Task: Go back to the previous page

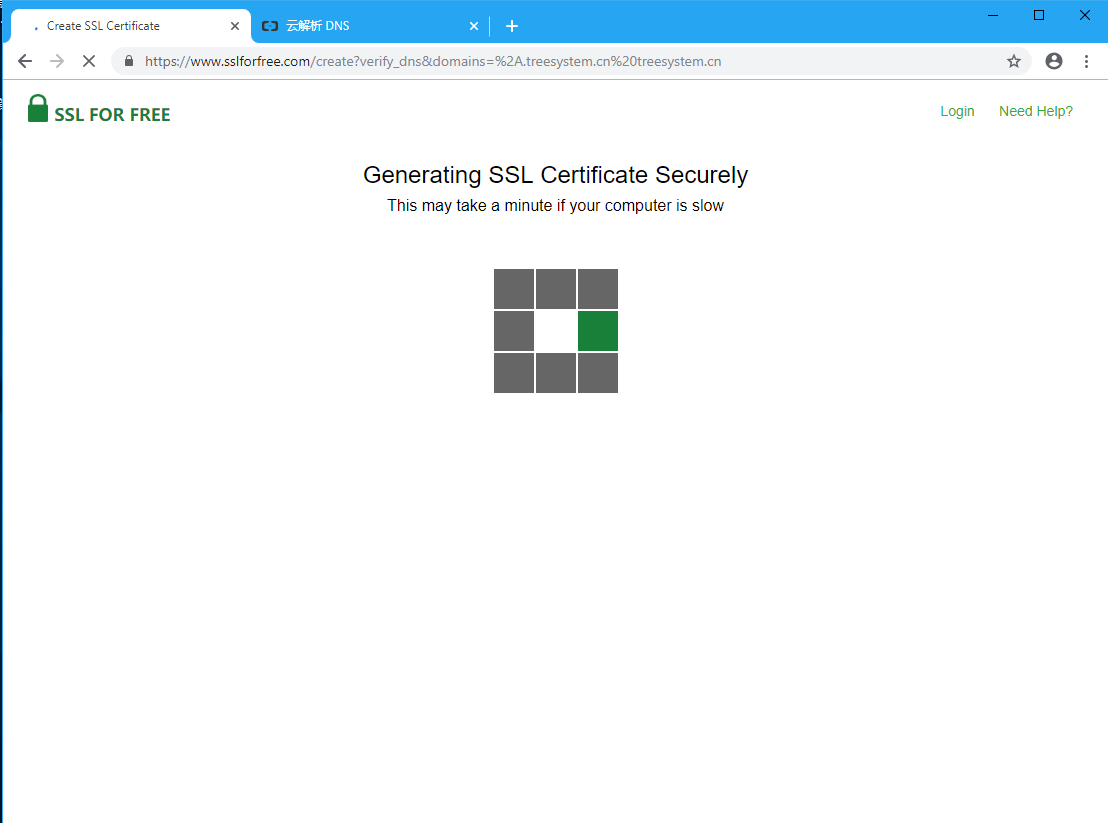Action: (x=25, y=61)
